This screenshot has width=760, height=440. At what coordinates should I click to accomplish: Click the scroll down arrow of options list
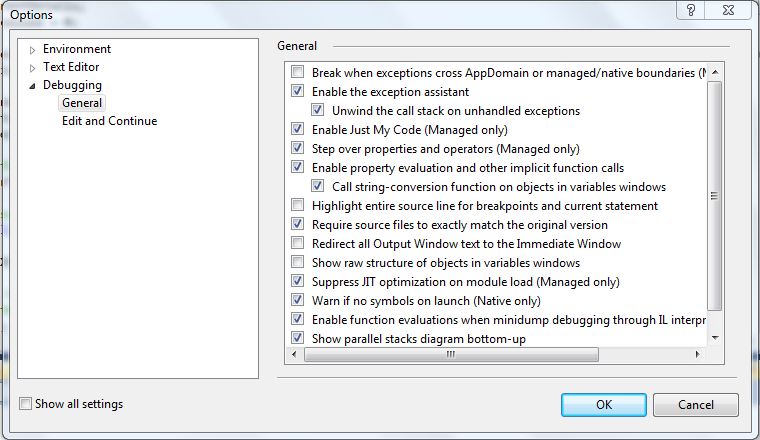click(x=715, y=338)
